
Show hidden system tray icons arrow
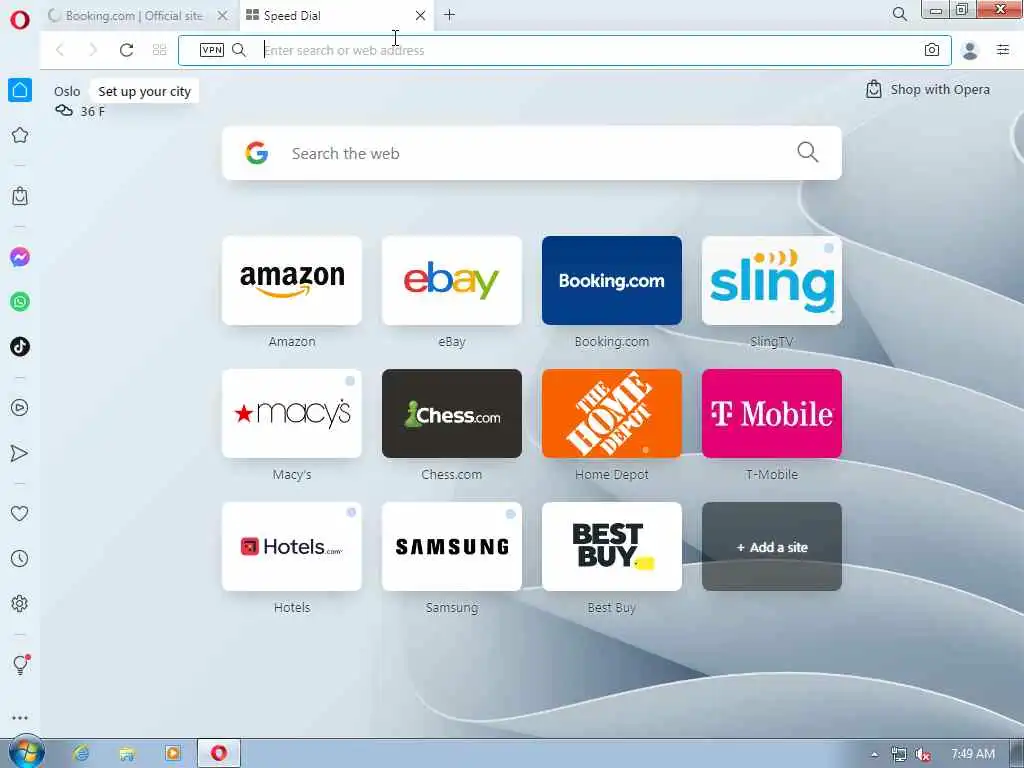[x=874, y=755]
